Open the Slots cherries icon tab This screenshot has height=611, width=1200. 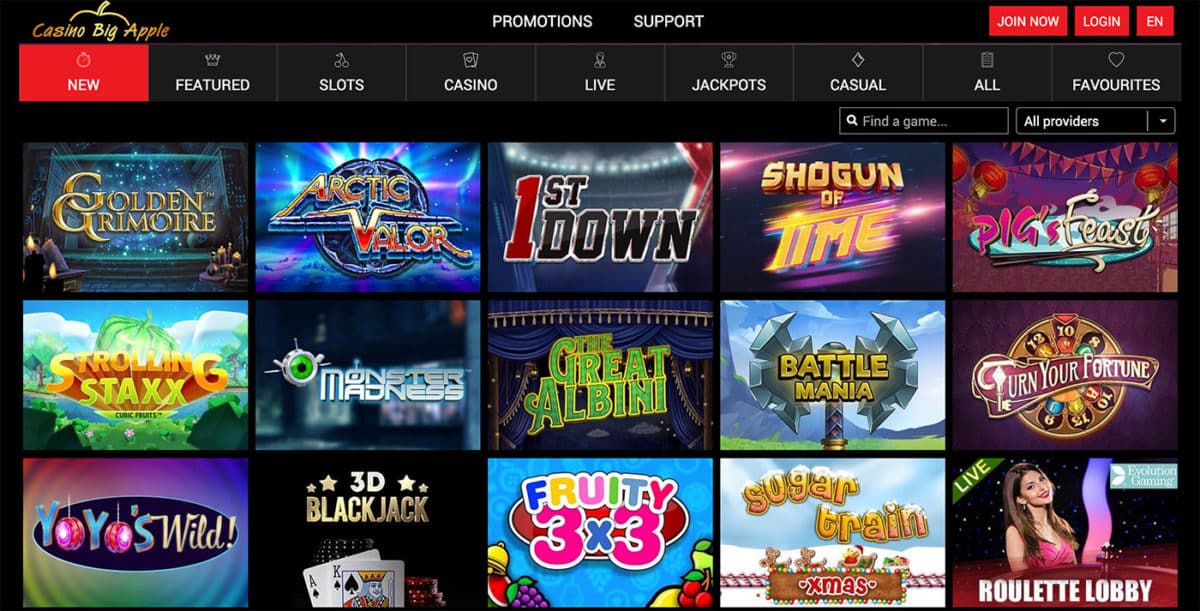[x=341, y=73]
